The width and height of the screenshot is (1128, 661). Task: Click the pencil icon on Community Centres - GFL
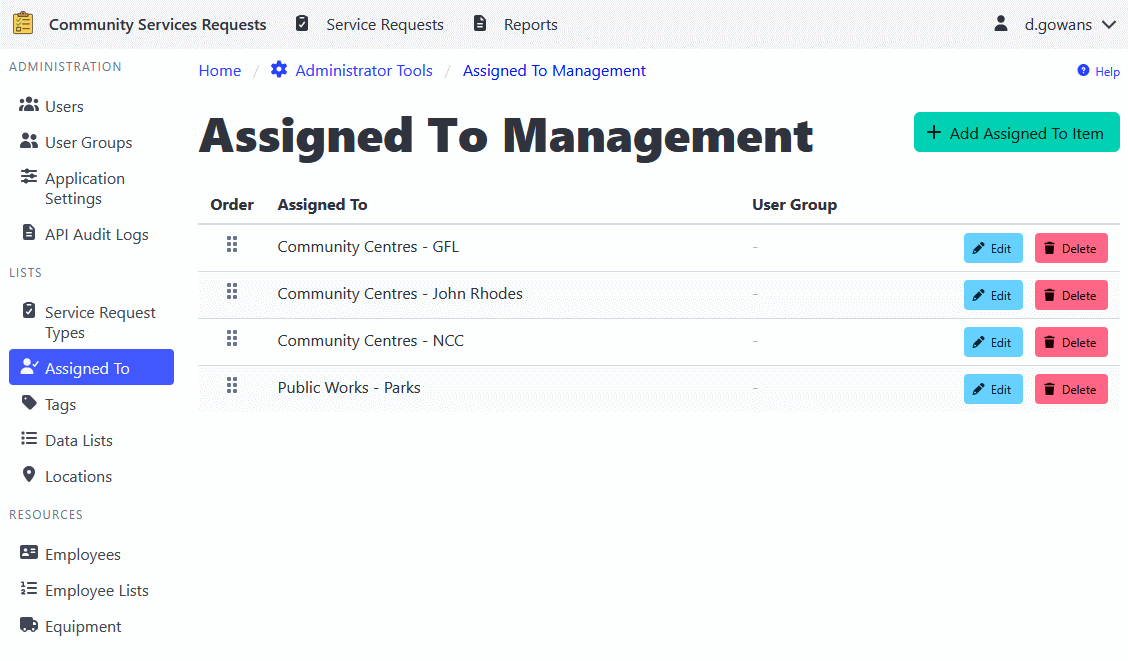pyautogui.click(x=979, y=248)
